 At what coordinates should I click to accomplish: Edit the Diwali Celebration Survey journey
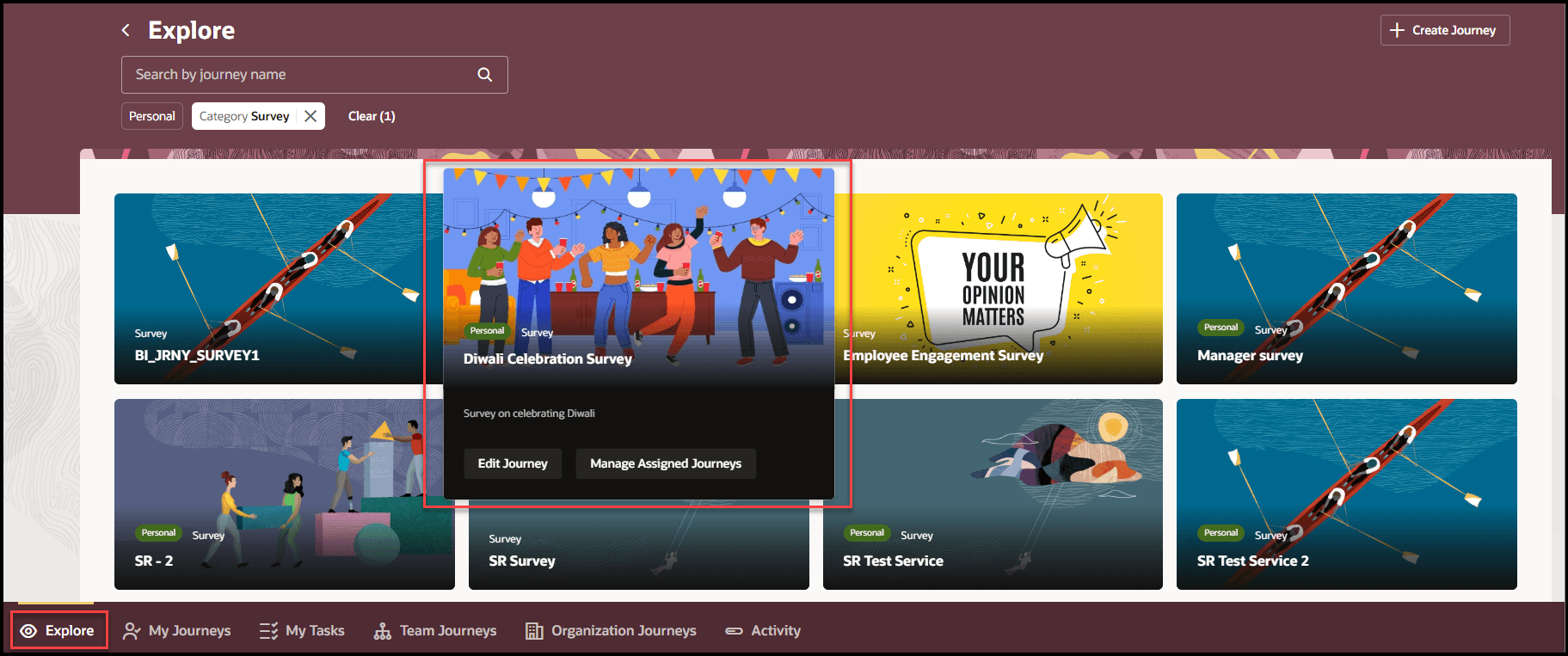click(513, 463)
